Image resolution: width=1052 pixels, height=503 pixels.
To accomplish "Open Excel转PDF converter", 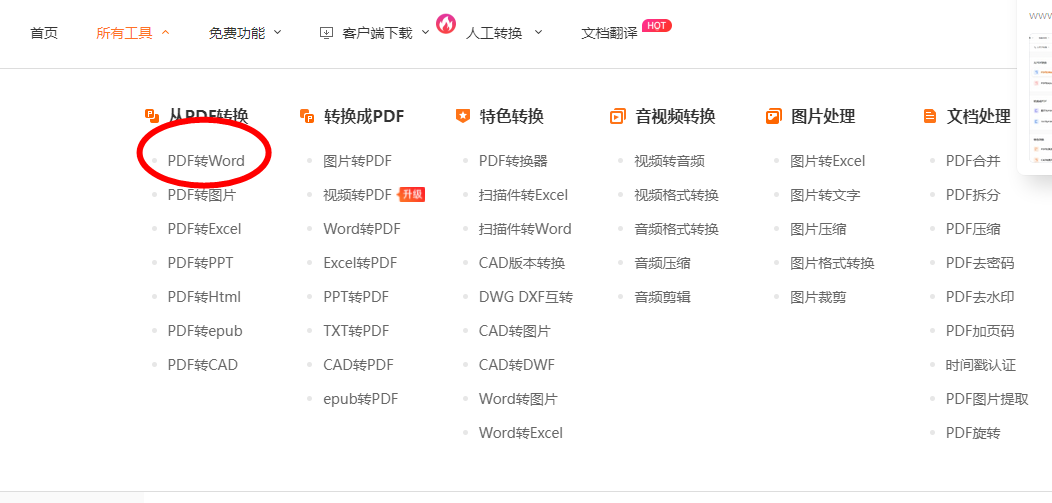I will [360, 263].
